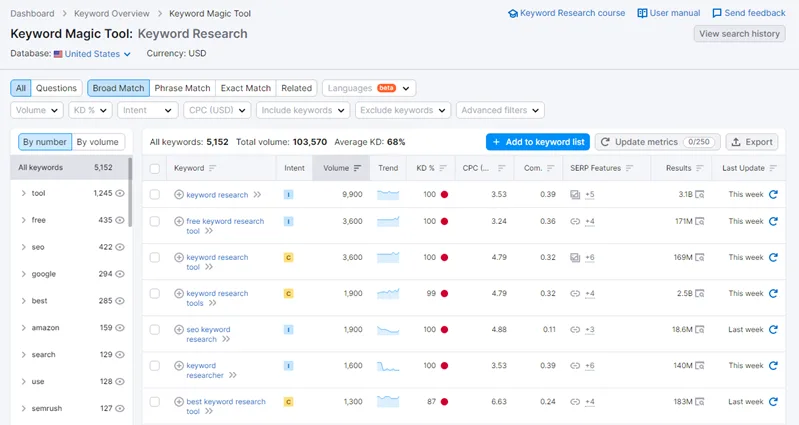Switch to the Questions tab
Image resolution: width=799 pixels, height=425 pixels.
(57, 88)
